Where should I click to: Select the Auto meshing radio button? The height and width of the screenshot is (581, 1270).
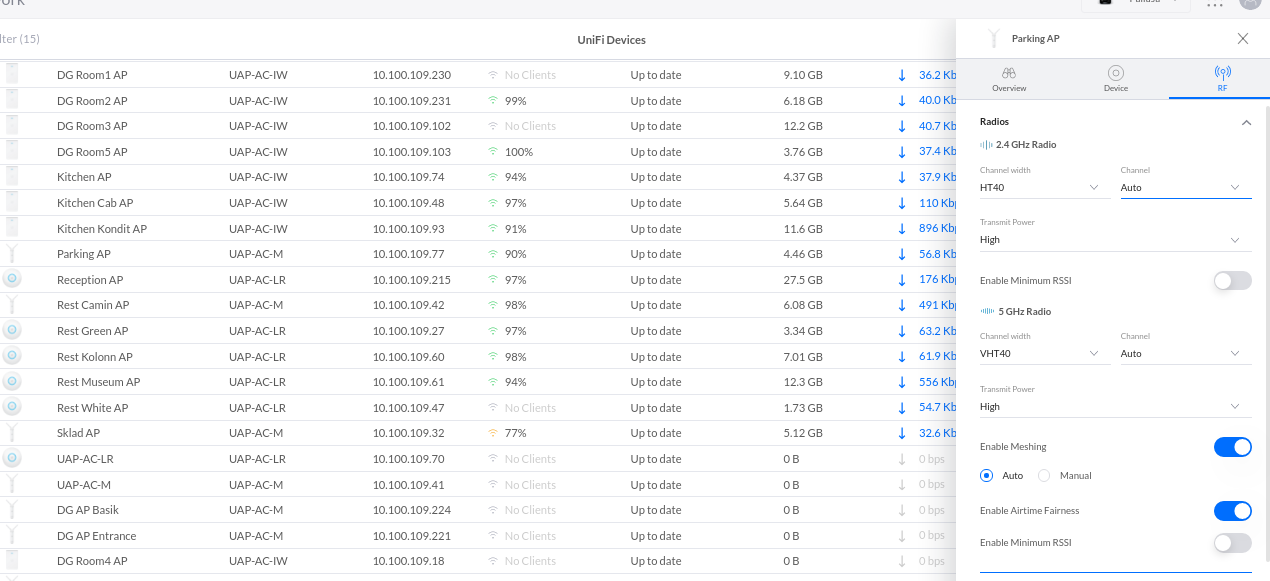[x=987, y=476]
